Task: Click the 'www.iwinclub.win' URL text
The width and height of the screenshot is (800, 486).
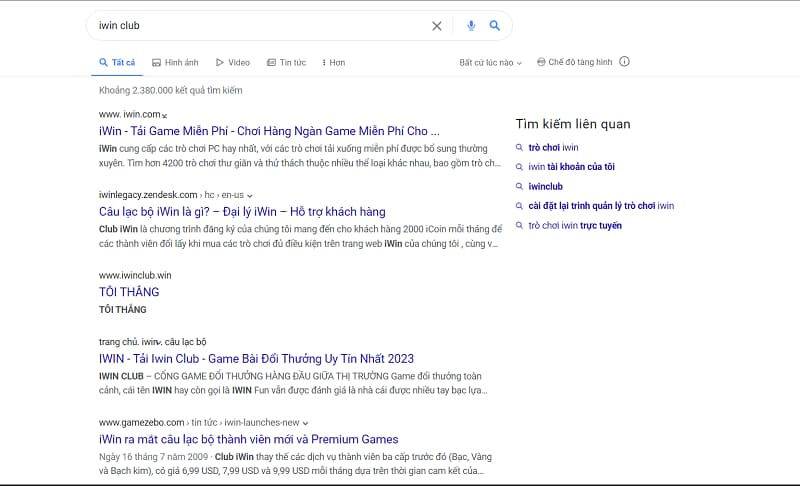Action: [x=135, y=275]
